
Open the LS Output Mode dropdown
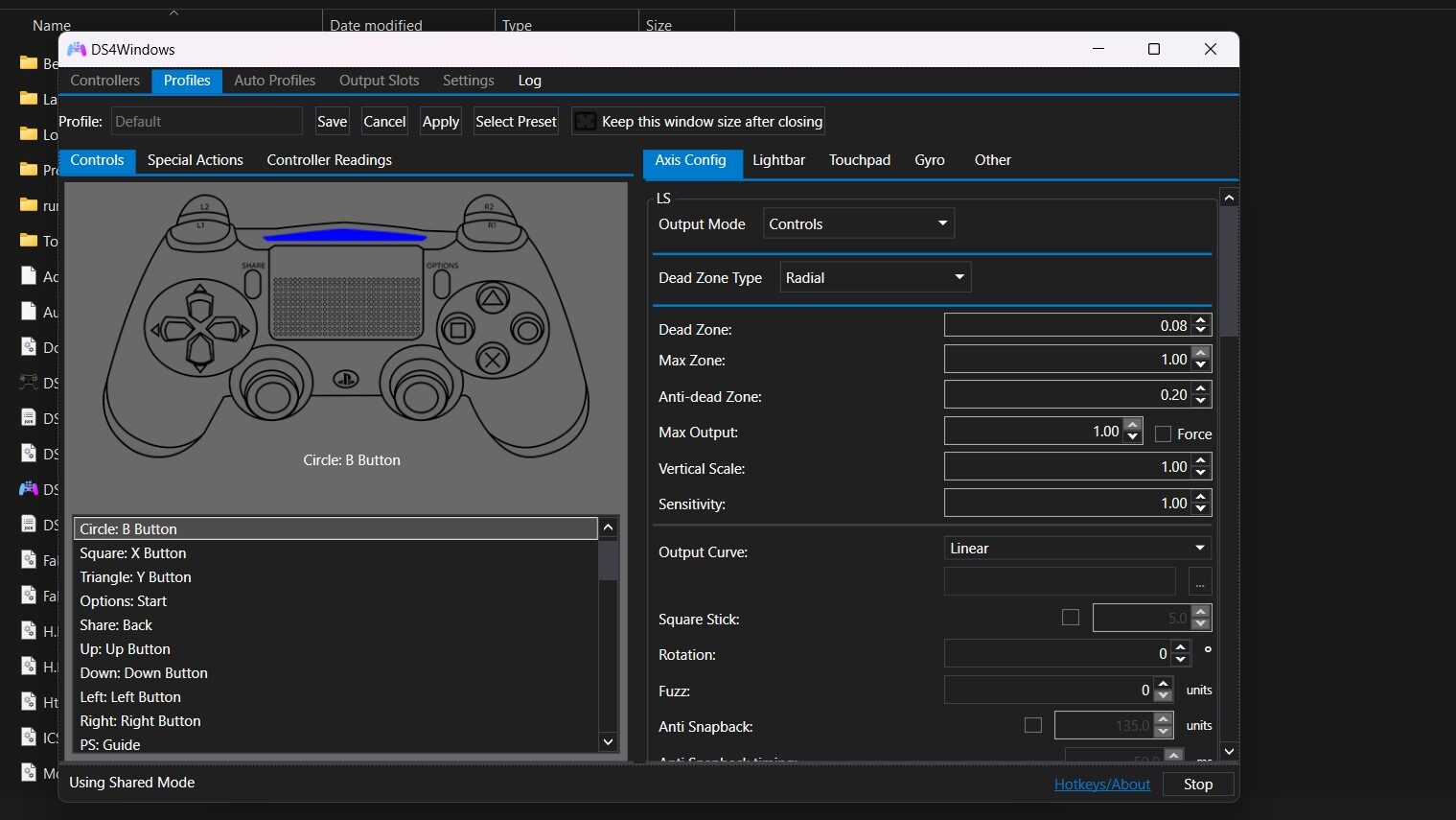point(859,223)
